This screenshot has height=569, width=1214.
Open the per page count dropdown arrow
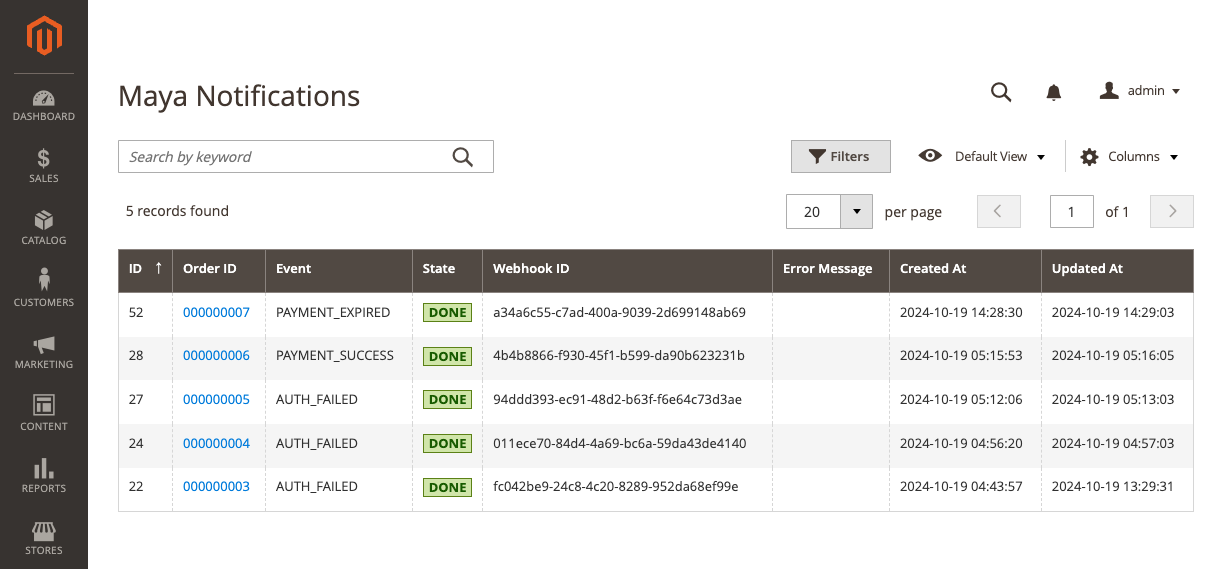click(857, 212)
